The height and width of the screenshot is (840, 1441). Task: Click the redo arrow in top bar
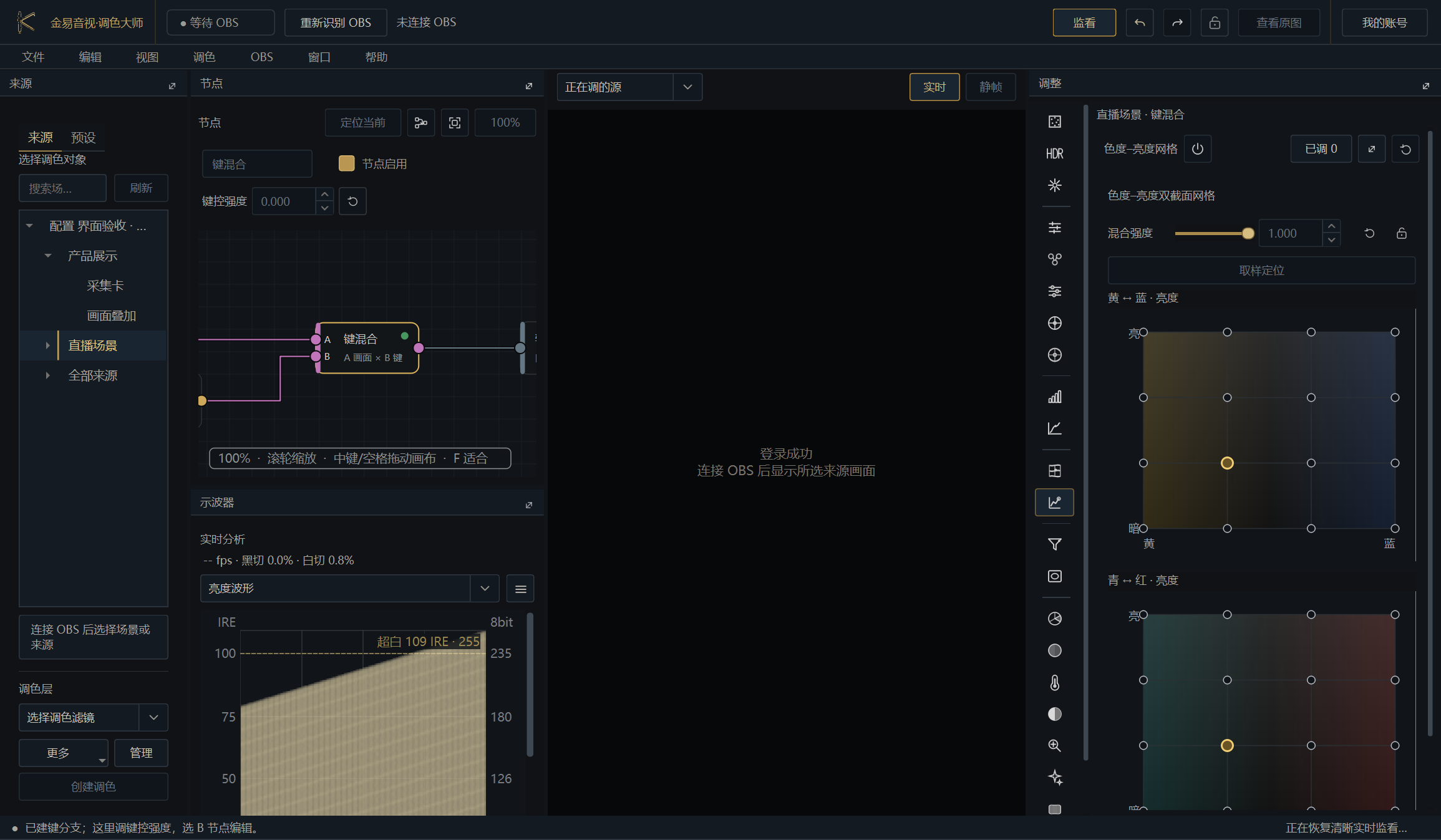1177,23
